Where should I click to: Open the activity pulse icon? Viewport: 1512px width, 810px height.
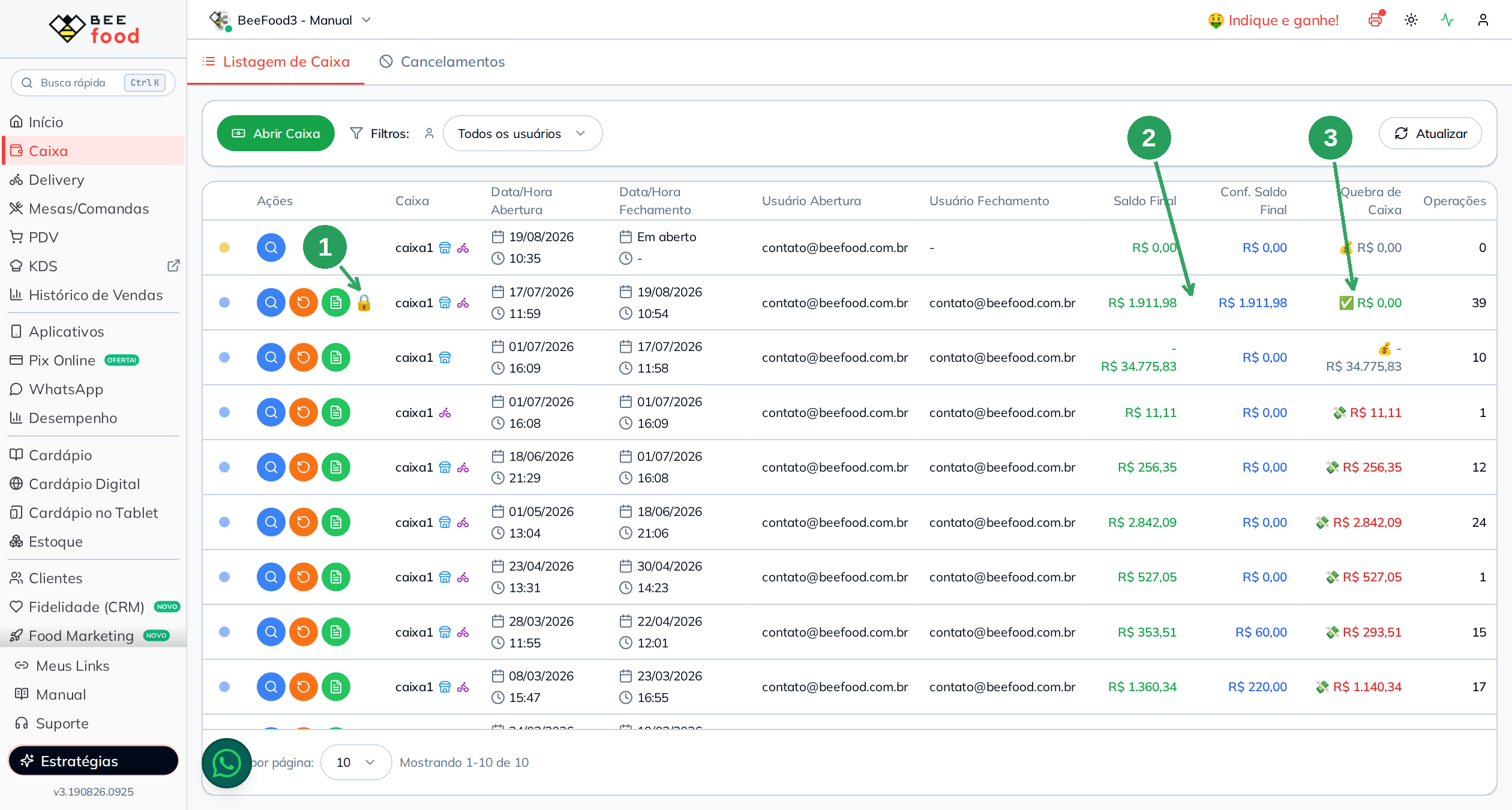click(x=1447, y=20)
